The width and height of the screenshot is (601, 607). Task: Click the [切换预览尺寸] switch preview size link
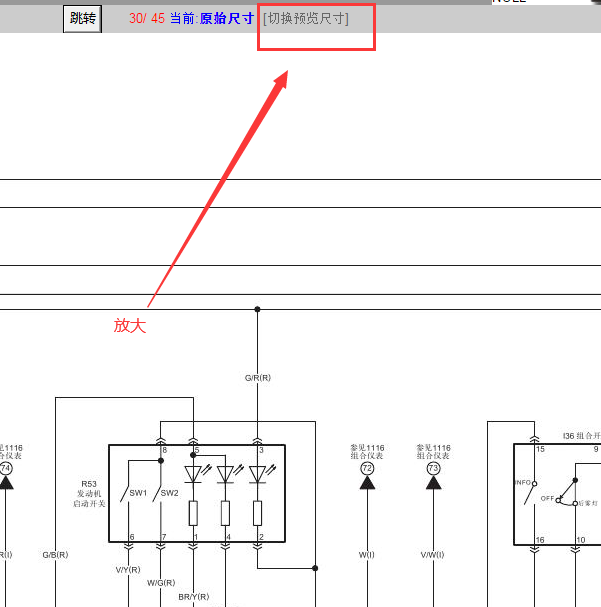[306, 18]
